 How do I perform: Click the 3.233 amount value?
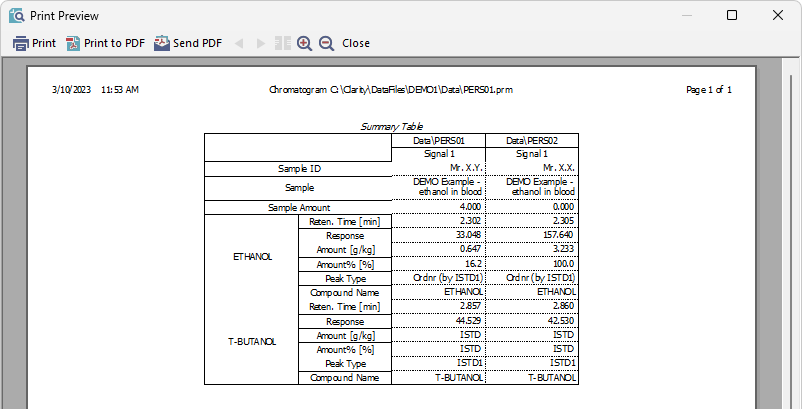(x=564, y=249)
